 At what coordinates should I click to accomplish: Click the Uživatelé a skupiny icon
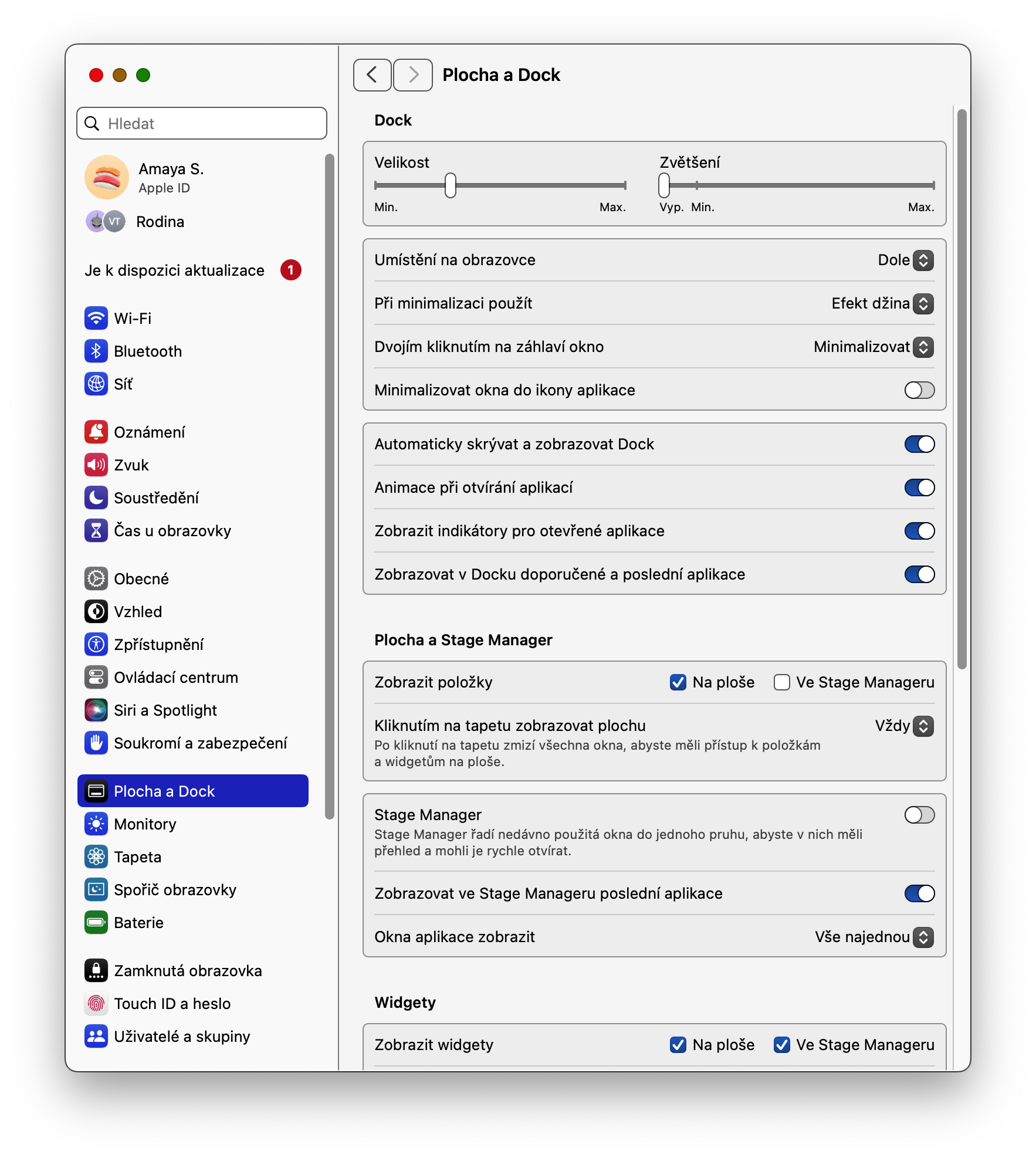[x=96, y=1037]
